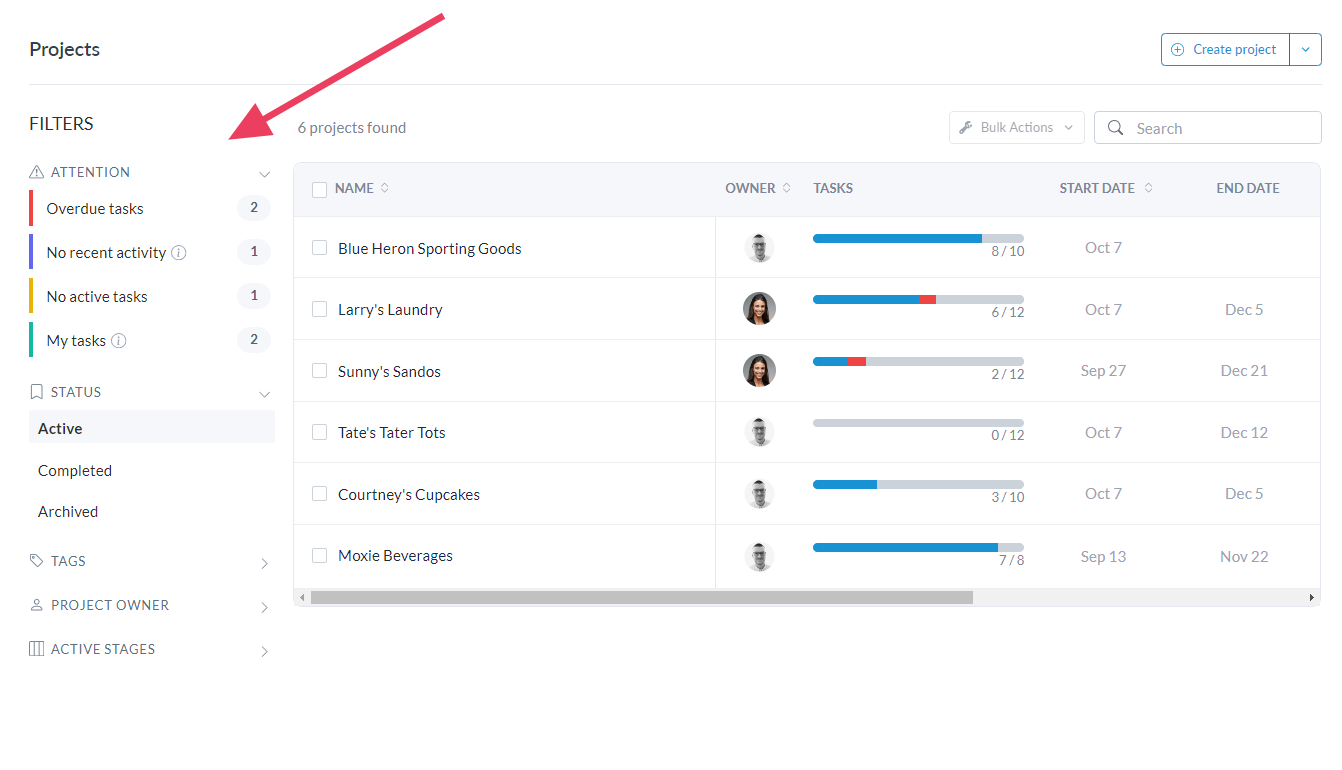
Task: Open the Create project dropdown arrow
Action: point(1305,49)
